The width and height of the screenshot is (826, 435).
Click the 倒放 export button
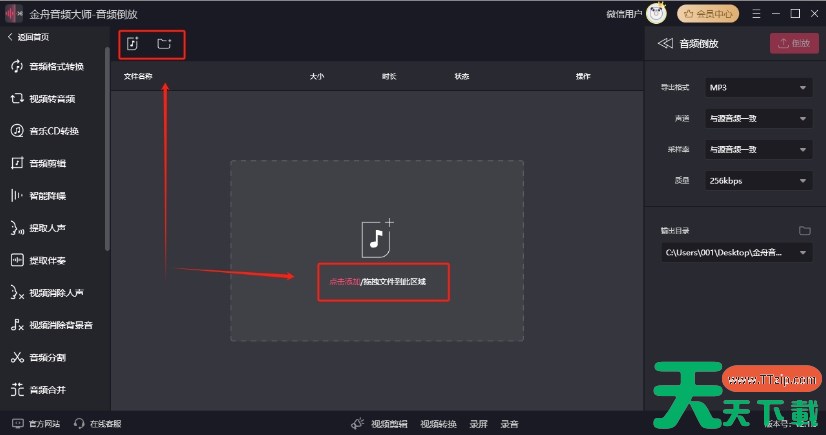794,43
